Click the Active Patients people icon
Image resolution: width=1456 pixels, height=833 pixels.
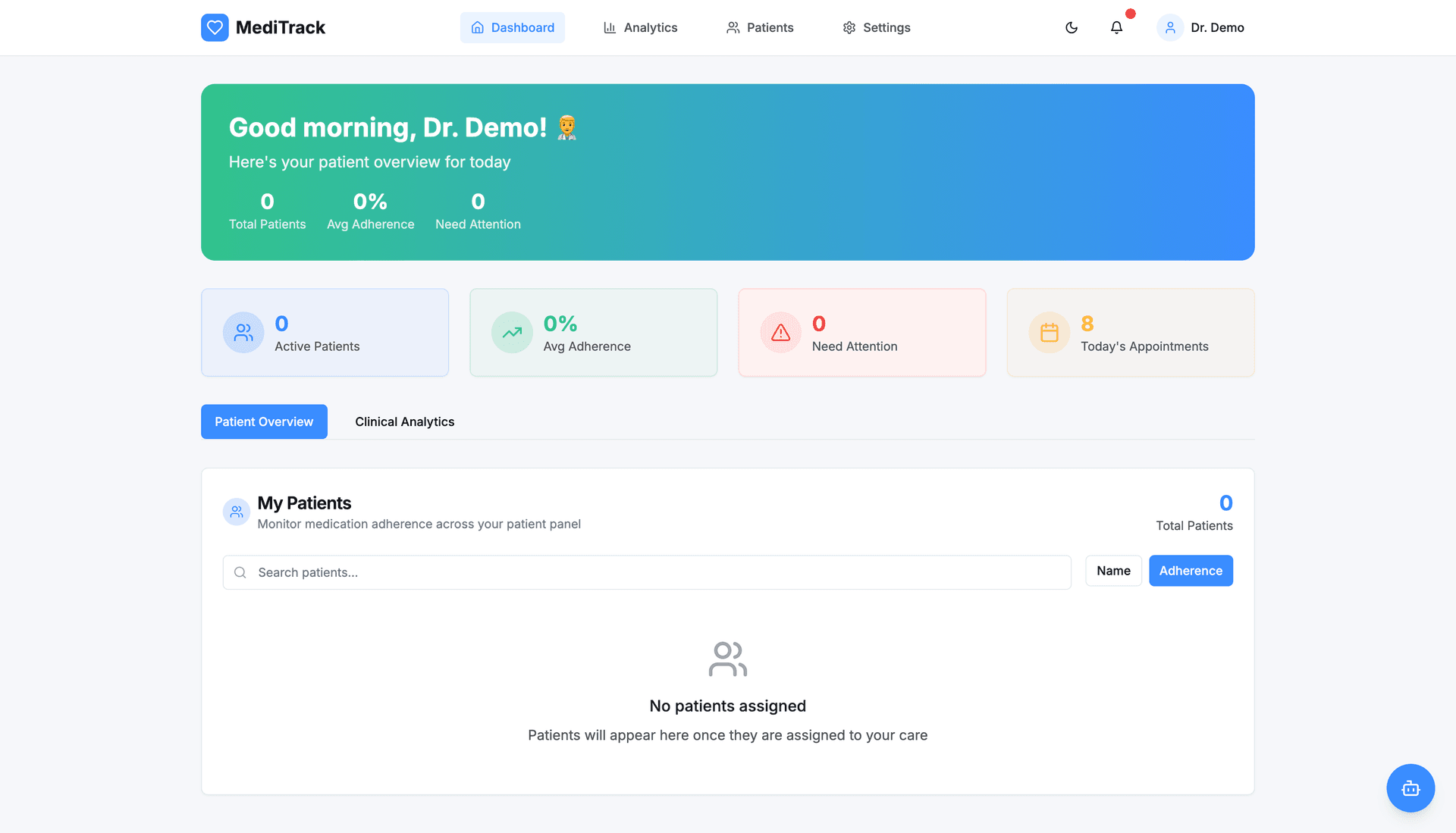coord(243,333)
